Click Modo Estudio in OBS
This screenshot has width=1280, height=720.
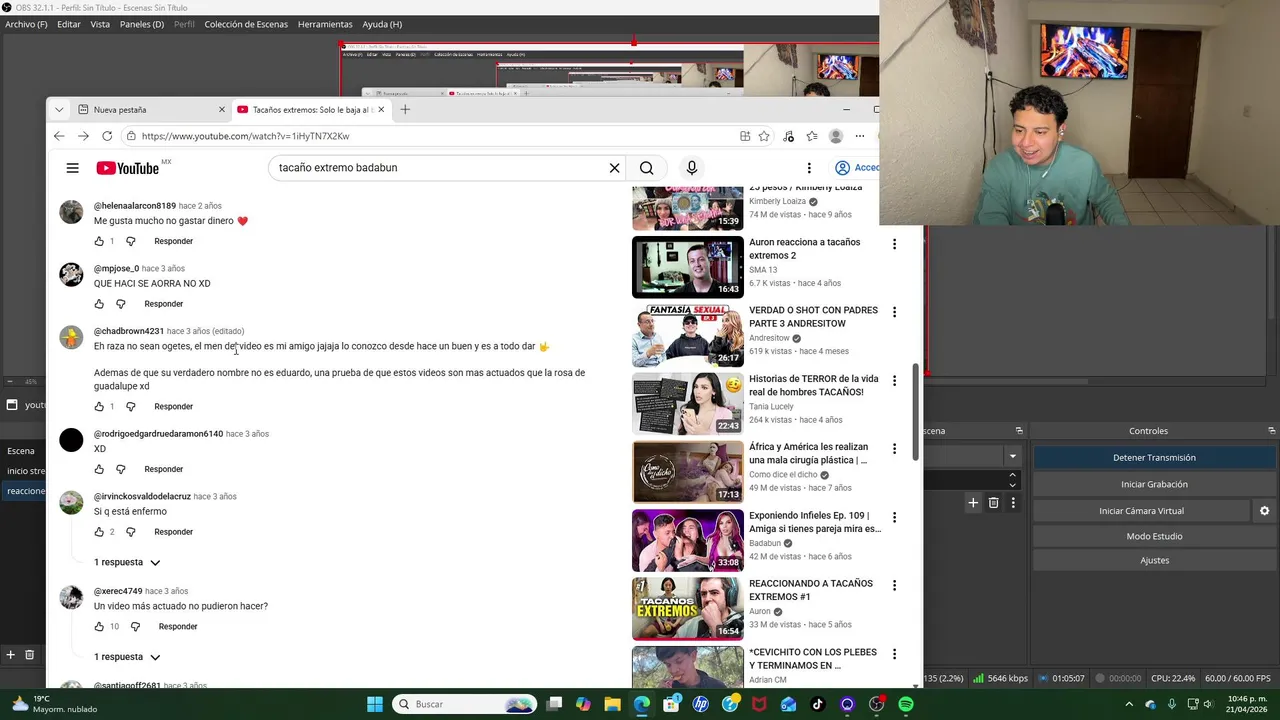pyautogui.click(x=1154, y=536)
